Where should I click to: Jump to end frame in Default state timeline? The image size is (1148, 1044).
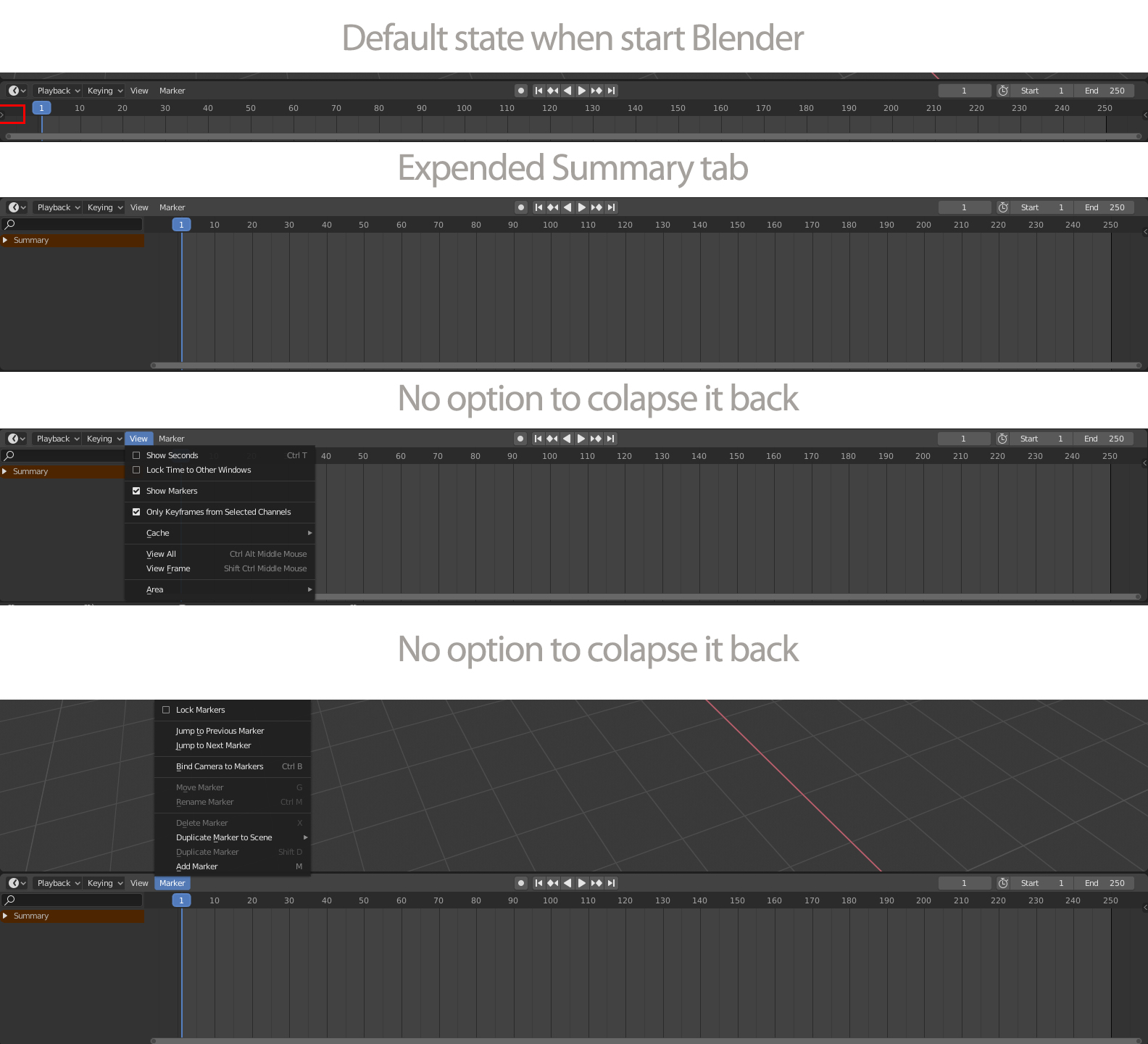tap(612, 91)
